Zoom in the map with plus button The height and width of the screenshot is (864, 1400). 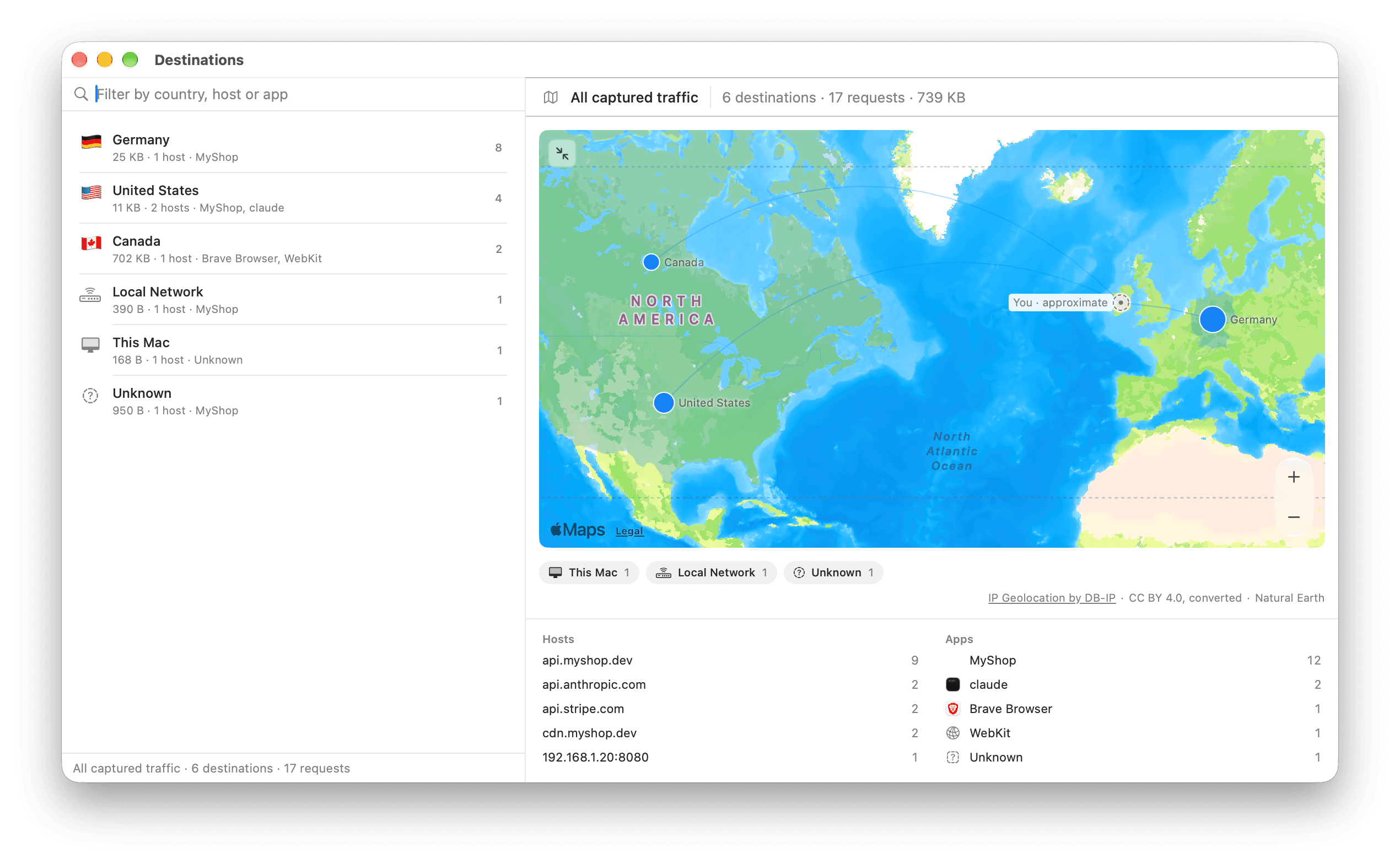1293,477
